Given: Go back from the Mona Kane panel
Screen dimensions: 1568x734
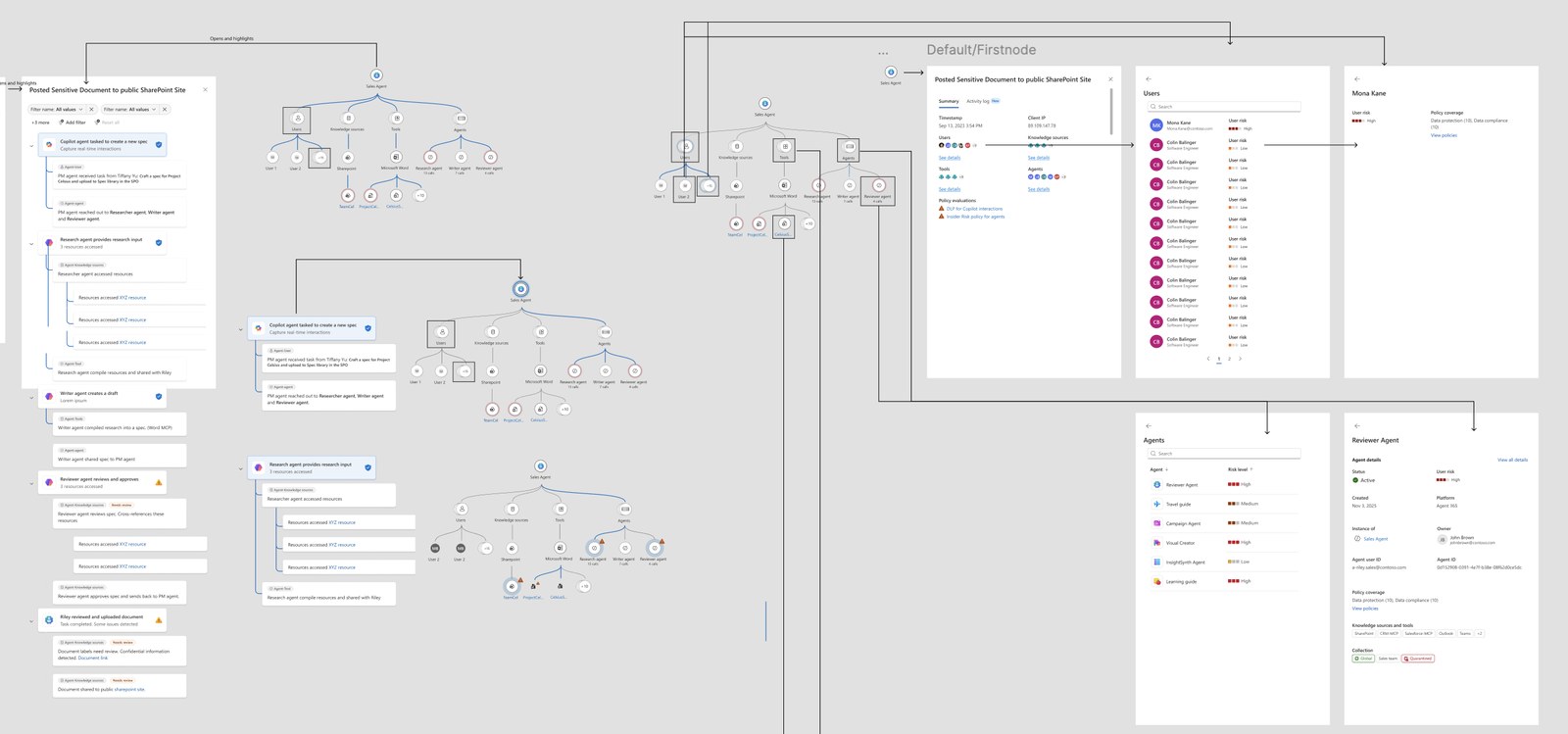Looking at the screenshot, I should pyautogui.click(x=1357, y=79).
